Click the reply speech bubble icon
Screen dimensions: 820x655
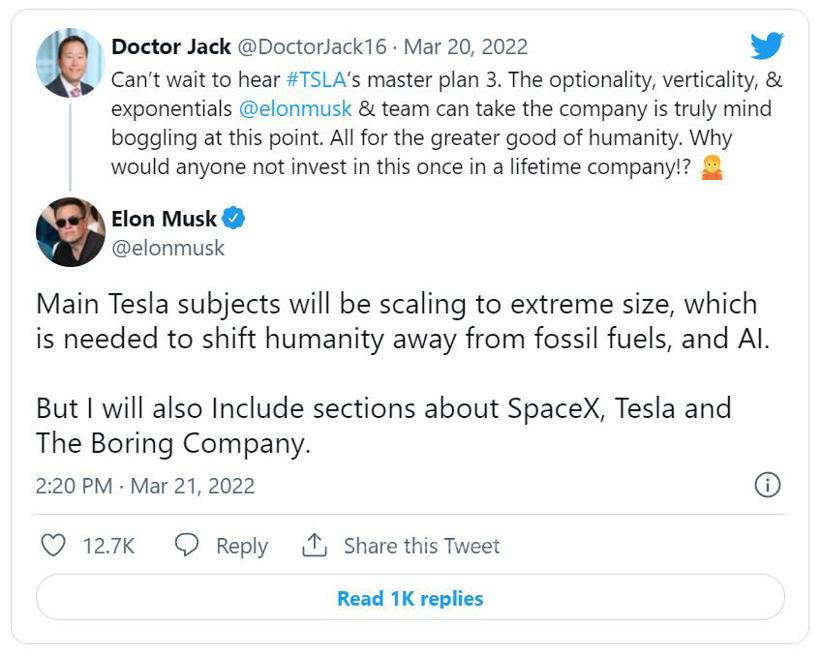tap(187, 545)
